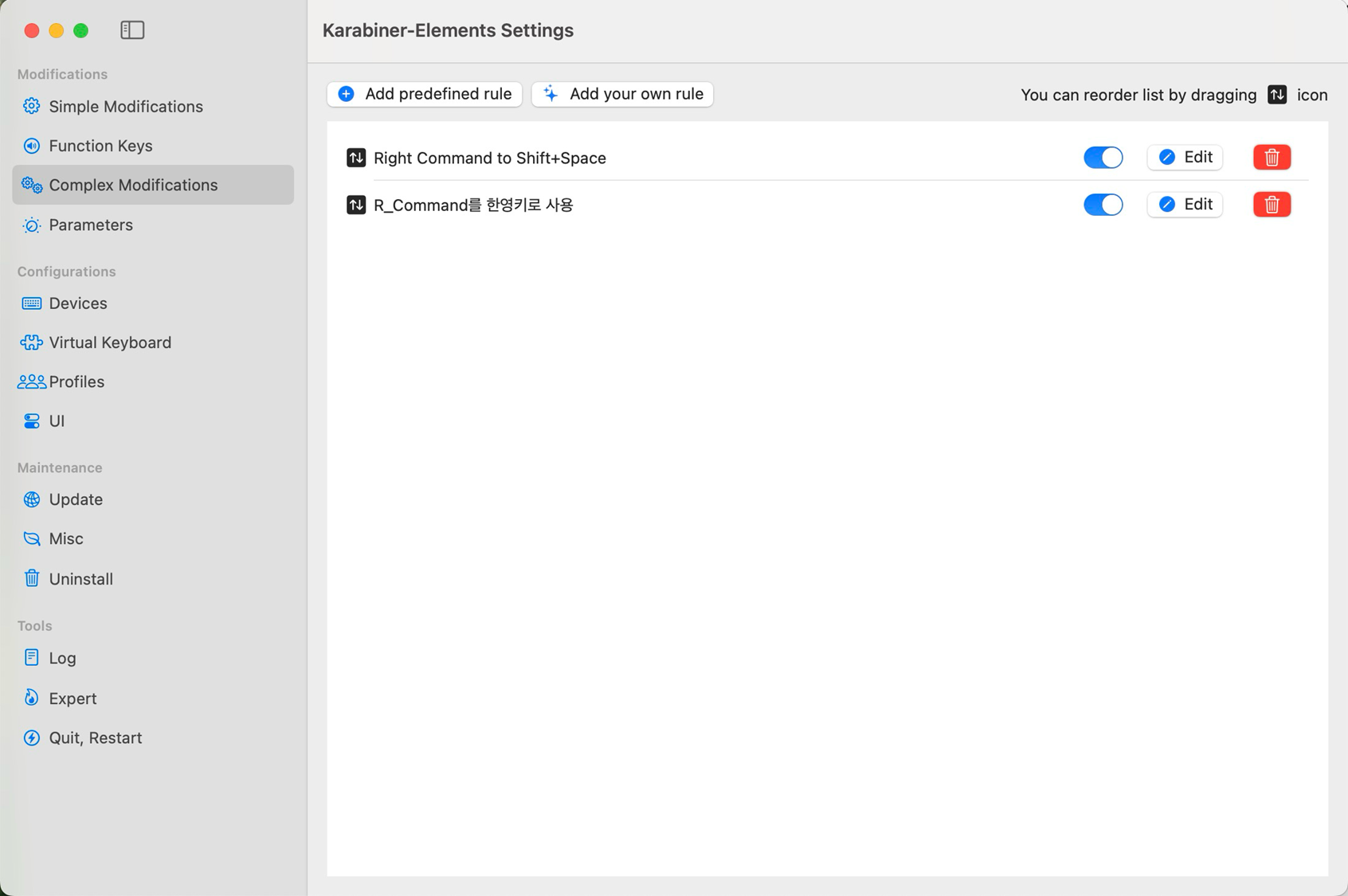Select the Right Command to Shift+Space rule name
1348x896 pixels.
490,158
